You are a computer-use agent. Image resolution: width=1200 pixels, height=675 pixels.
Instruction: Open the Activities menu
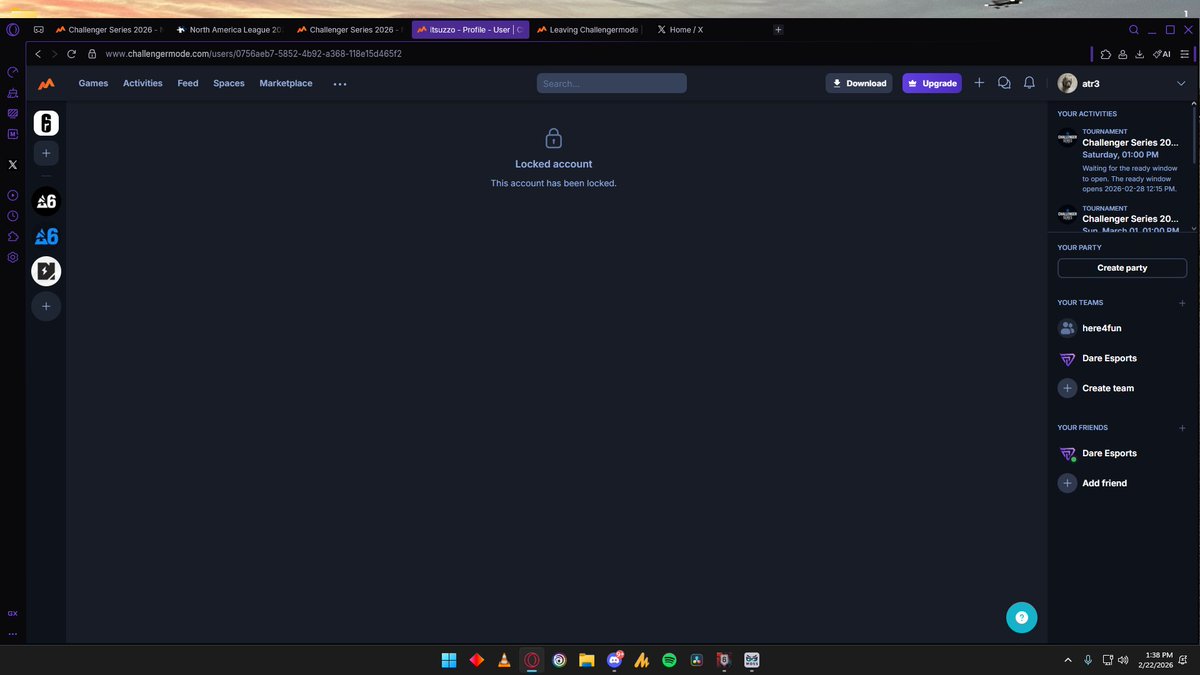pyautogui.click(x=142, y=83)
